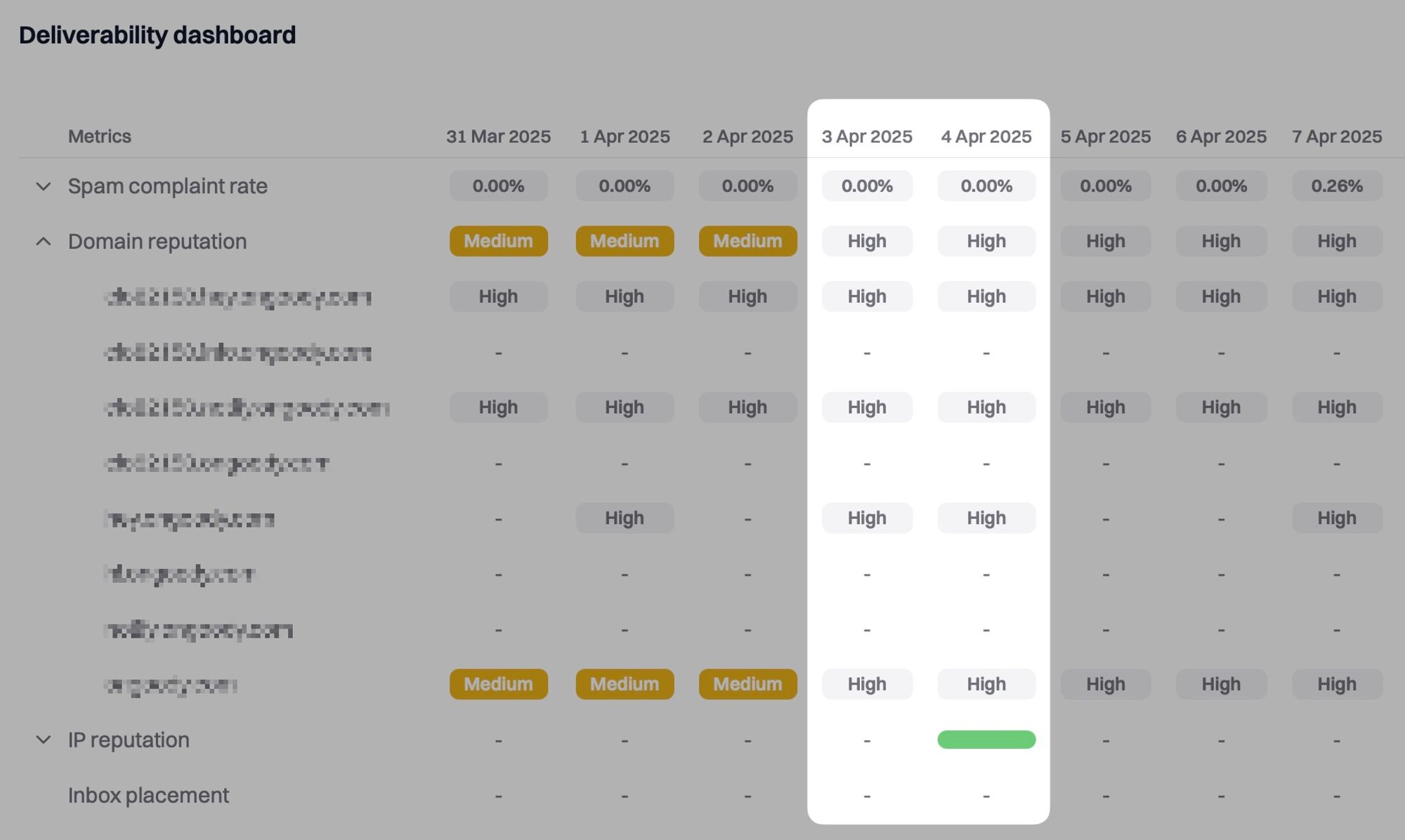Click the 7 Apr 2025 column header
This screenshot has height=840, width=1405.
tap(1336, 136)
